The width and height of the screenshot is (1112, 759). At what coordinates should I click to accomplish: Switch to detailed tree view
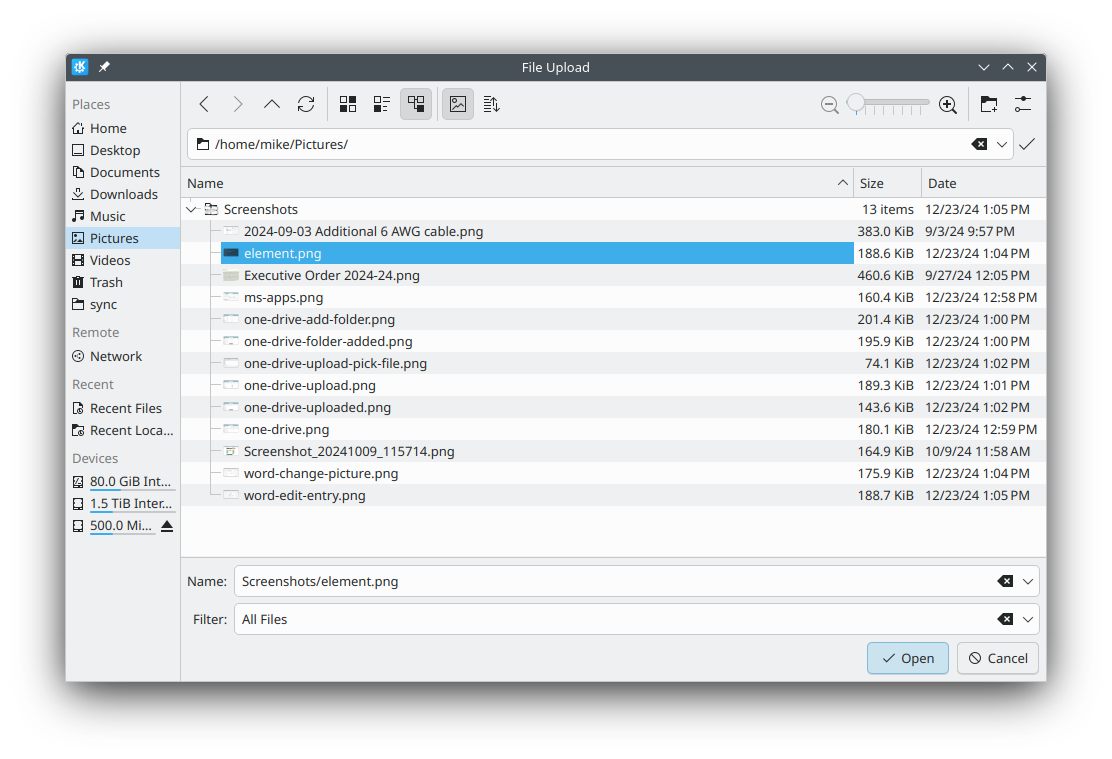(416, 104)
